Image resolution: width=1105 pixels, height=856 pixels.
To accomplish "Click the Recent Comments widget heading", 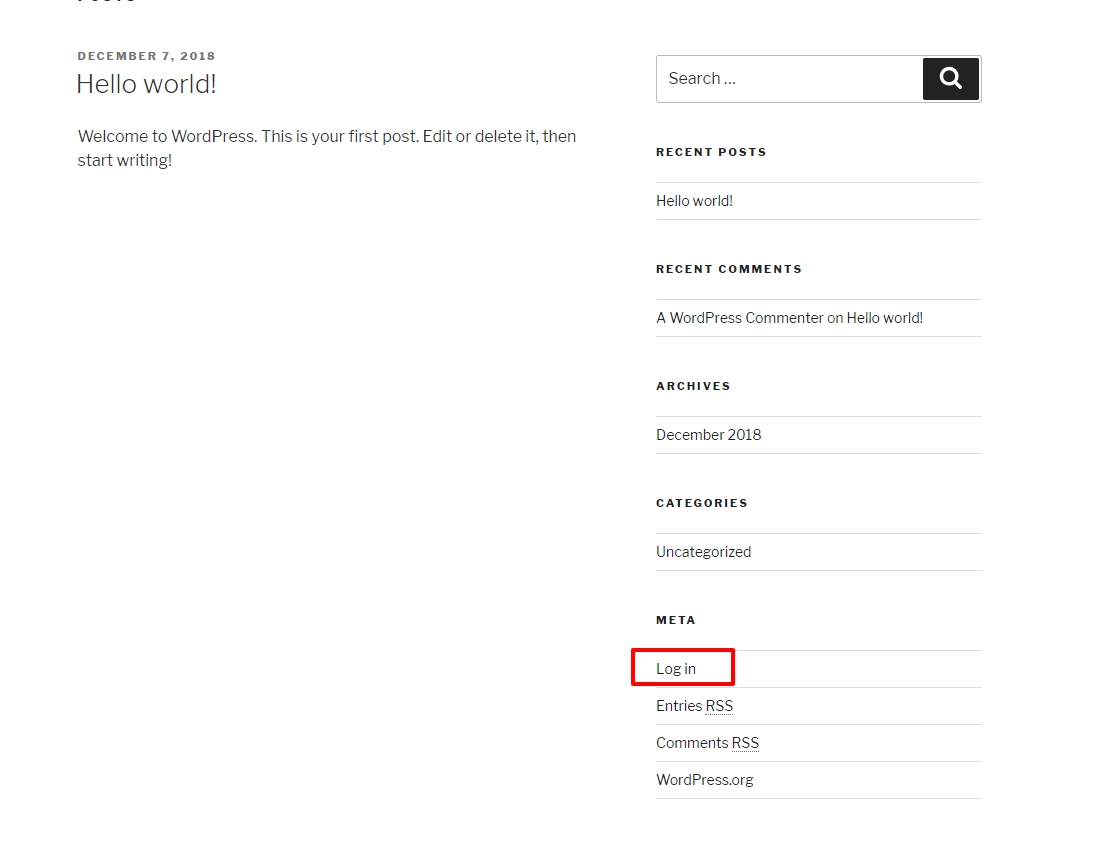I will [x=729, y=269].
